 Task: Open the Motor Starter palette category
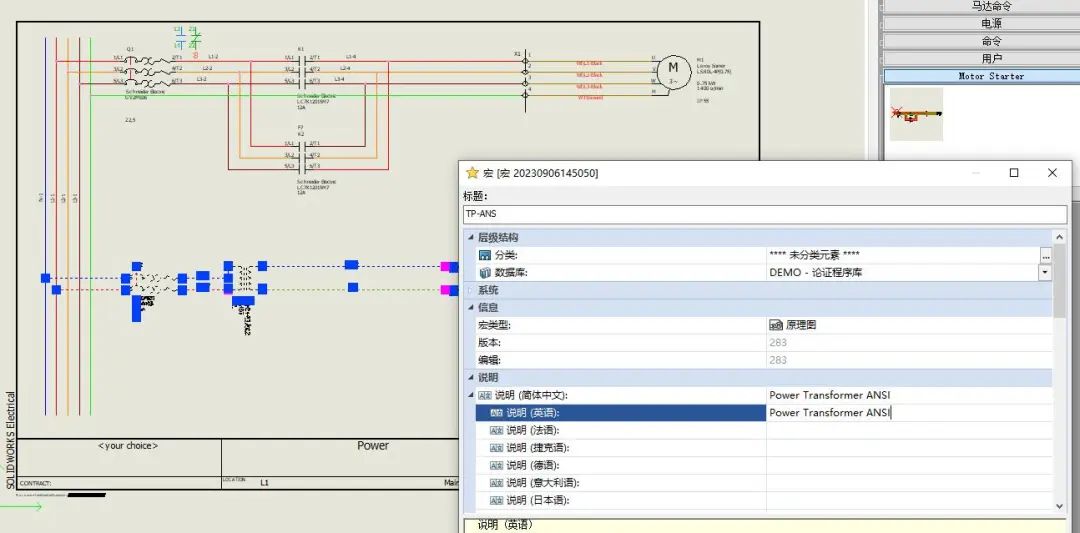[x=991, y=76]
